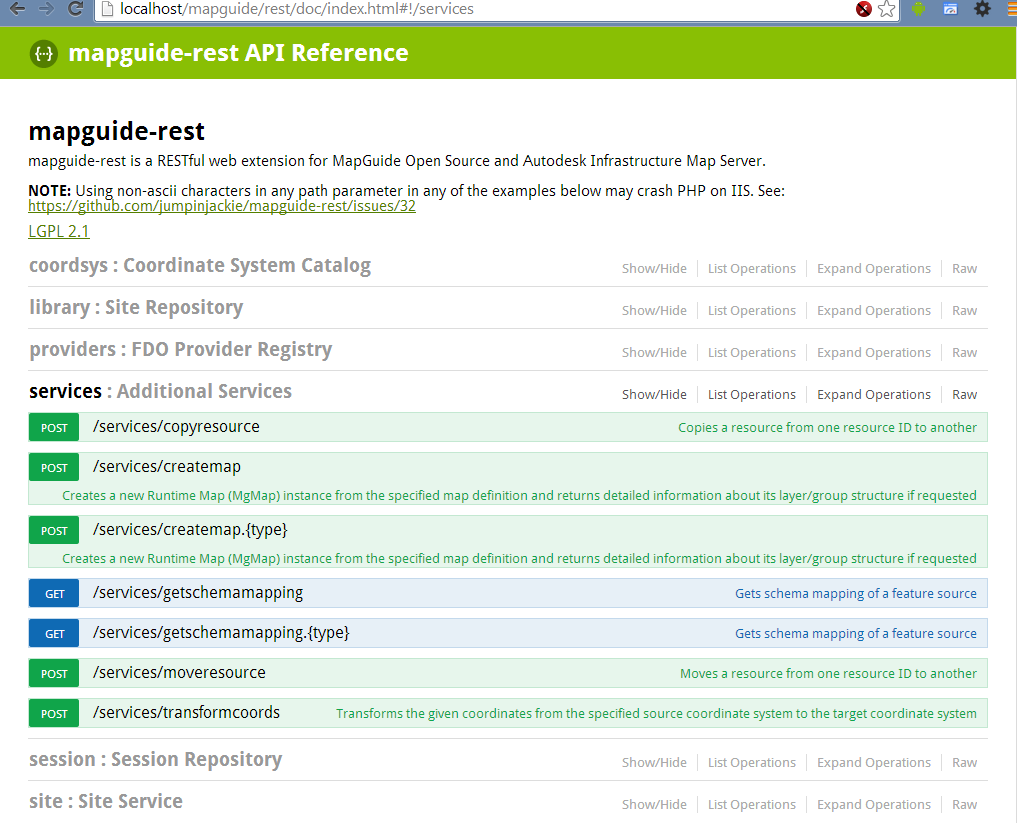
Task: Click Show/Hide for coordsys row
Action: 654,268
